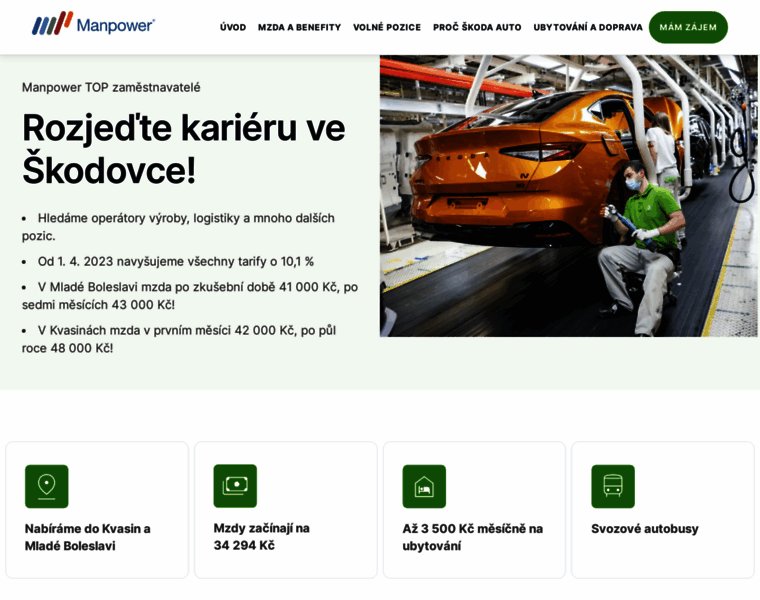Screen dimensions: 760x600
Task: Click bullet about Mladé Boleslavi mzda
Action: pos(190,296)
